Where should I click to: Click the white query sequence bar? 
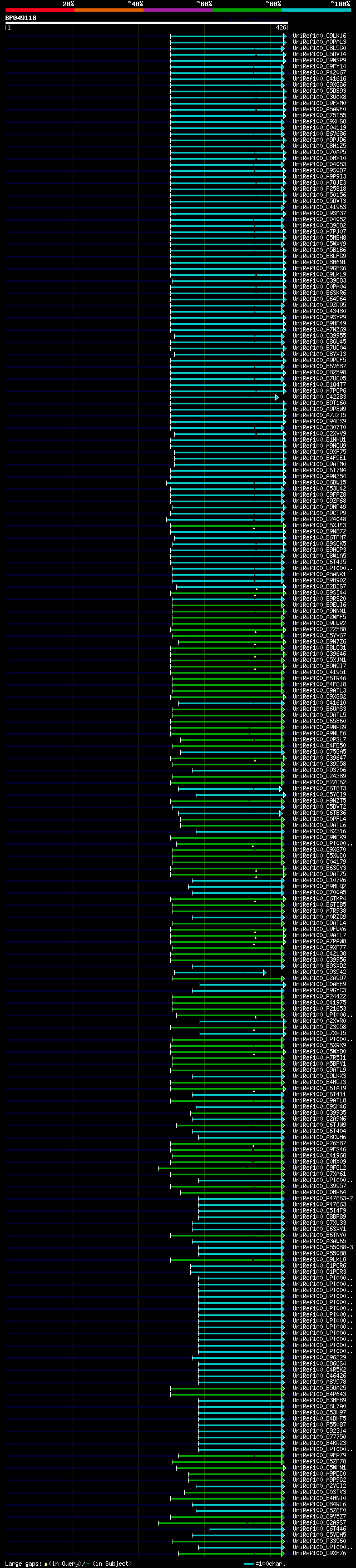tap(147, 22)
